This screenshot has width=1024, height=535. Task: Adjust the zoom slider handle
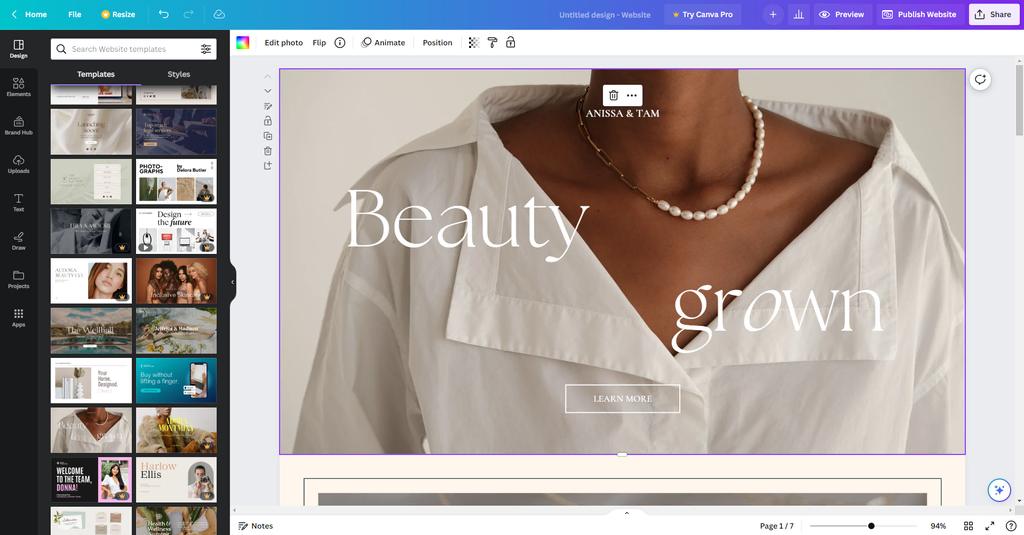click(871, 526)
